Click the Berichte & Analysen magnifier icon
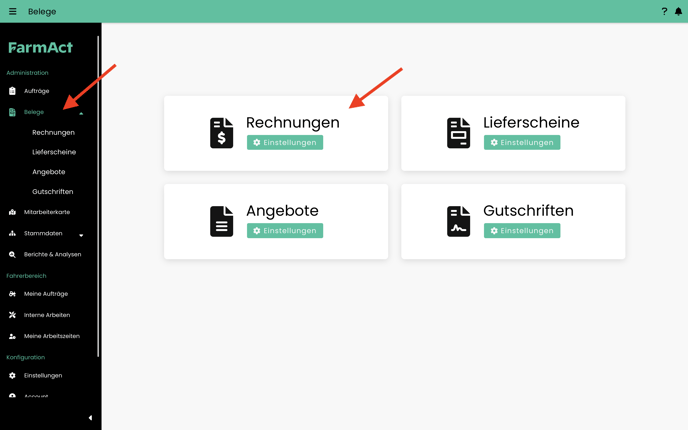Viewport: 688px width, 430px height. [12, 254]
